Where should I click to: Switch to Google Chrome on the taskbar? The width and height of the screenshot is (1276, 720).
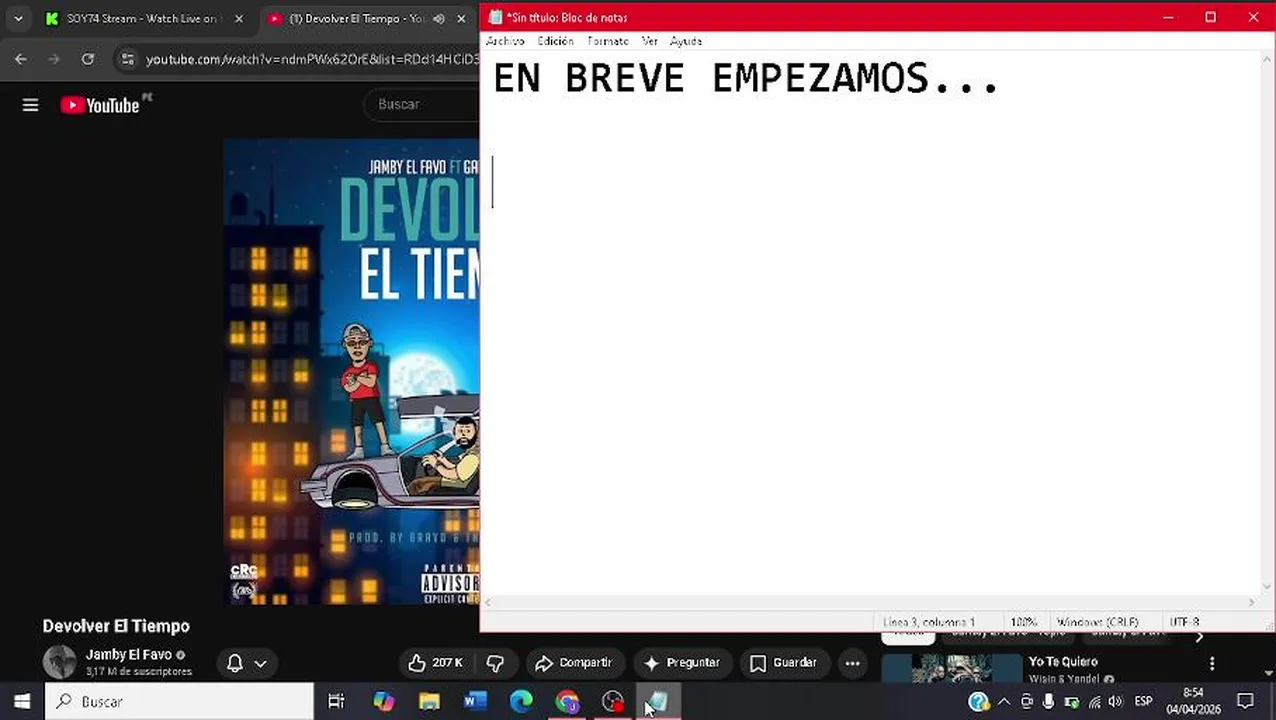[567, 701]
